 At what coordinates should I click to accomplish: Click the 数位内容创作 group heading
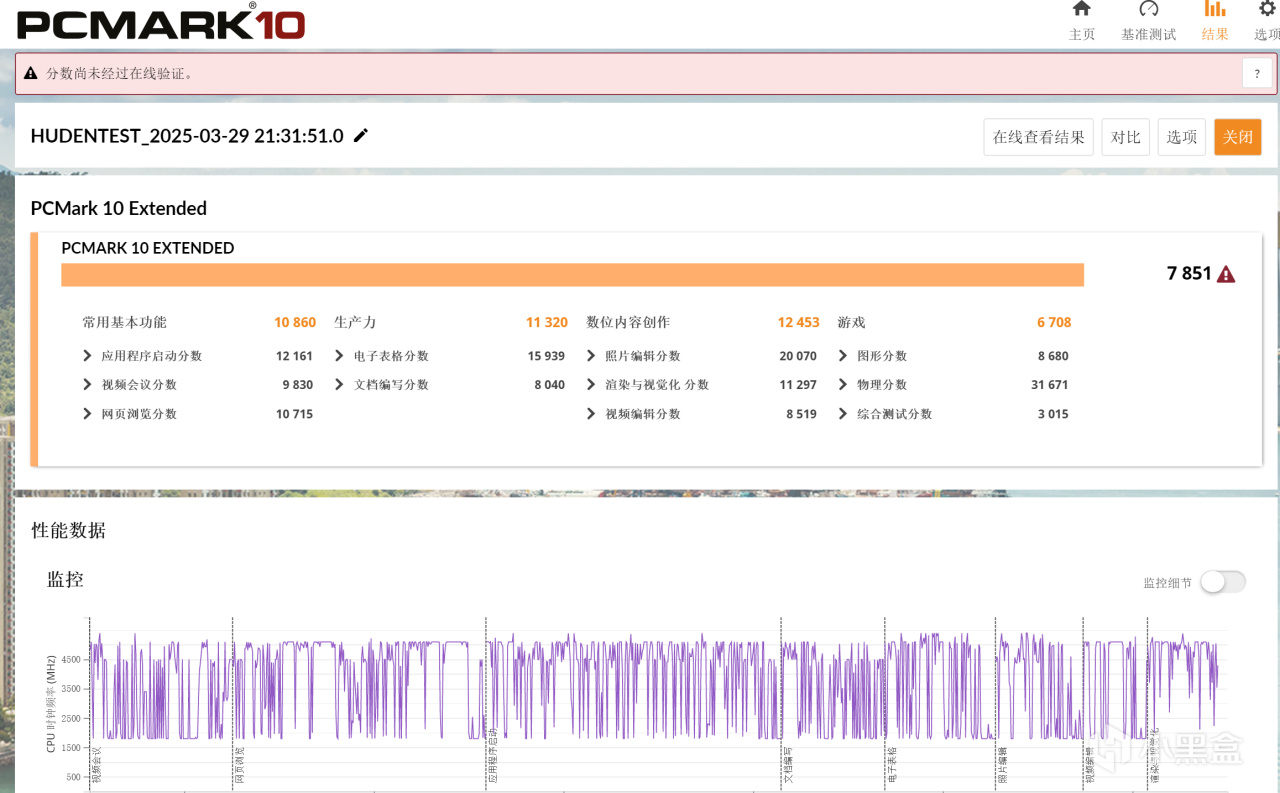(x=628, y=322)
